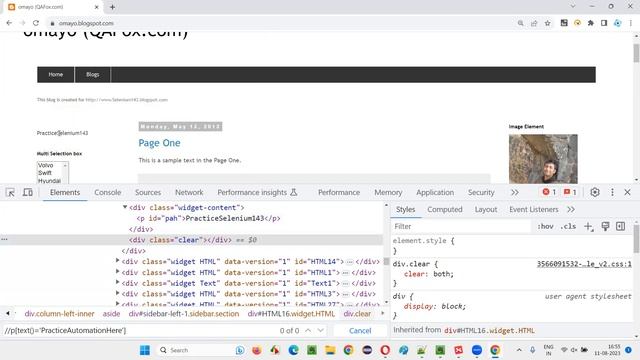Open DevTools three-dot customize menu
Viewport: 640px width, 360px height.
612,192
